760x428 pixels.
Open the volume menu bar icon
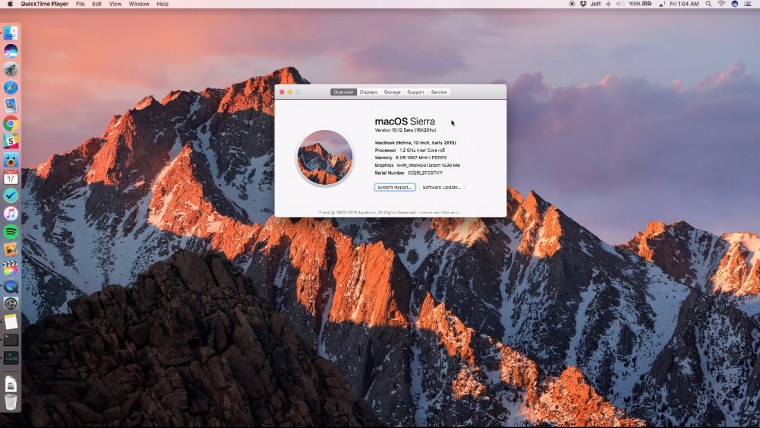620,4
